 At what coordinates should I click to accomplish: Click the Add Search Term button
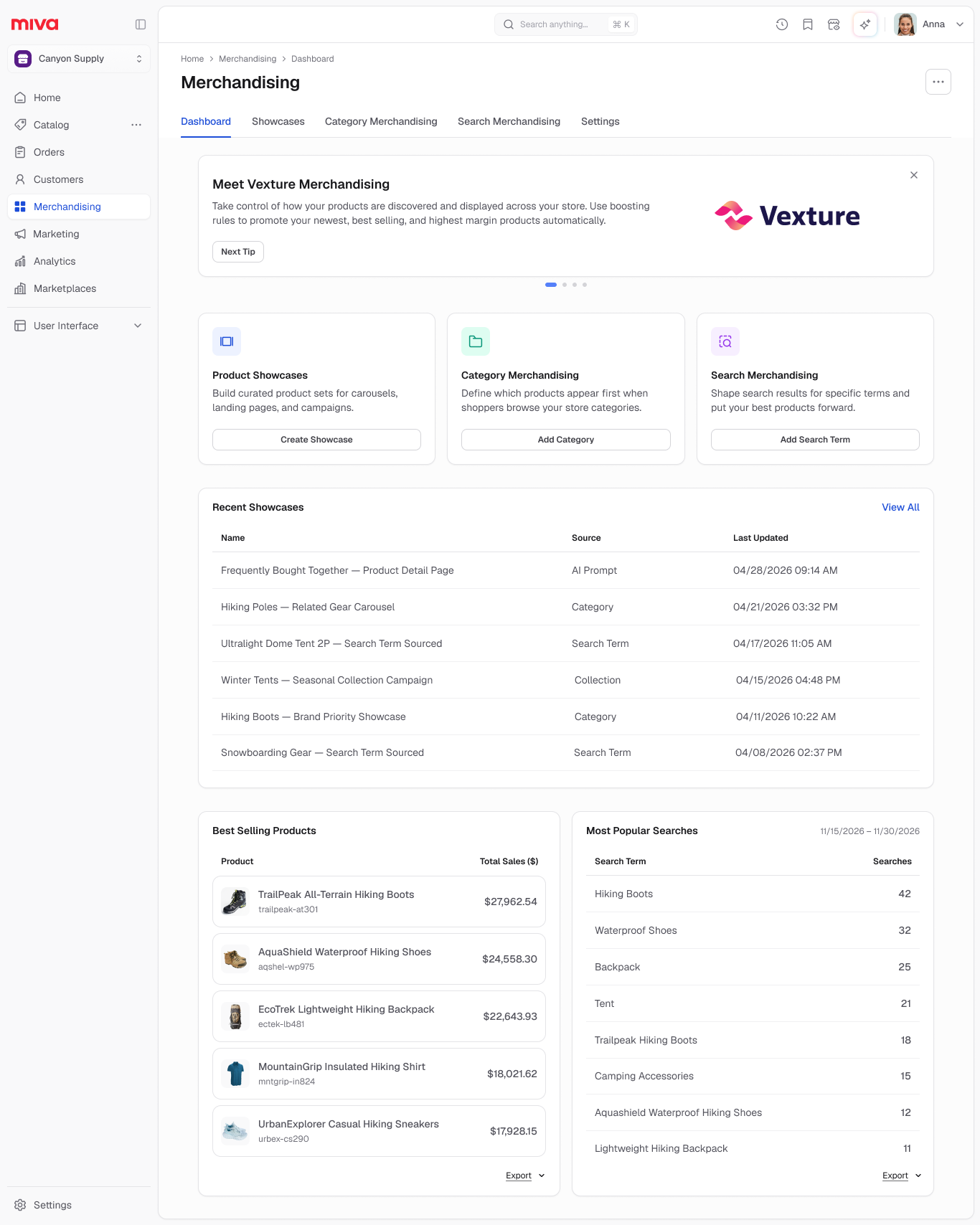pos(815,440)
